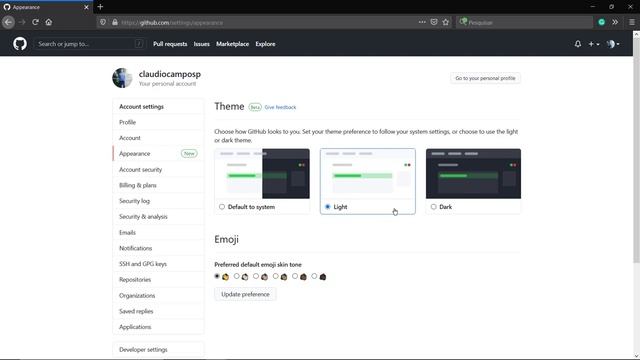Click the GitHub Octocat logo
Image resolution: width=640 pixels, height=360 pixels.
click(20, 44)
